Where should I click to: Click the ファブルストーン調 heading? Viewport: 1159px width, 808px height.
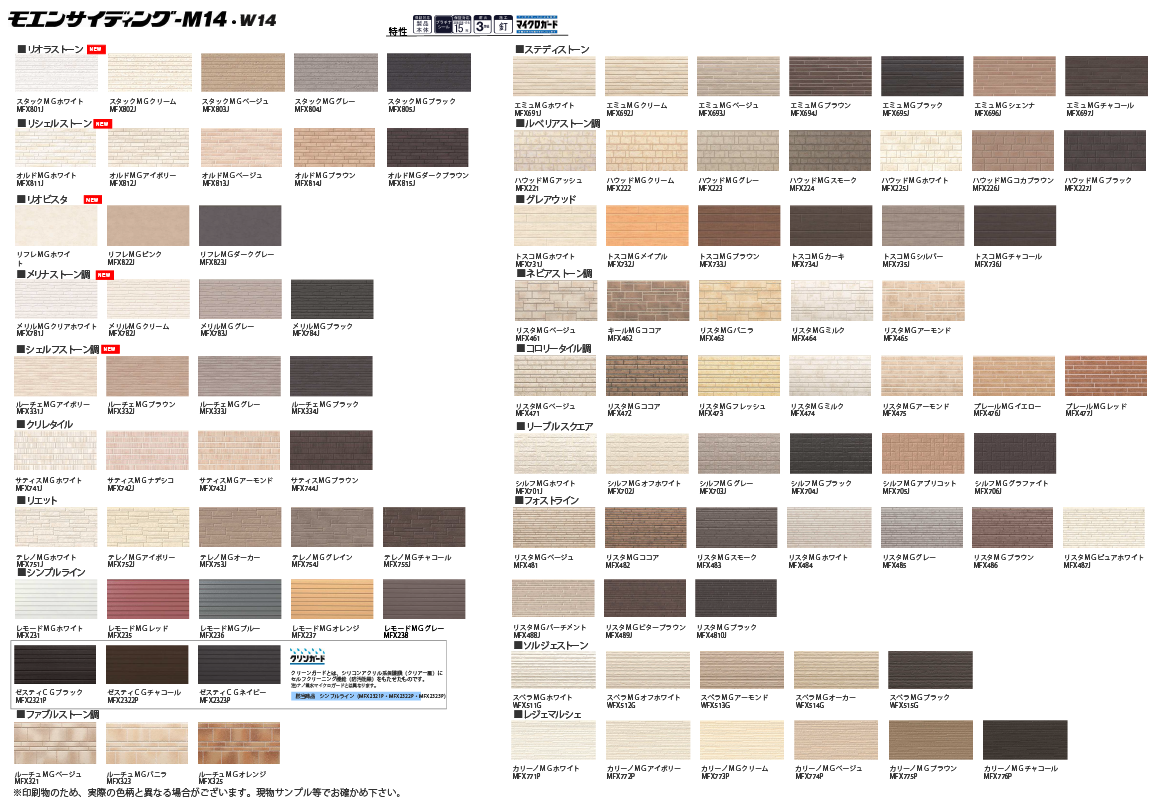pyautogui.click(x=58, y=715)
